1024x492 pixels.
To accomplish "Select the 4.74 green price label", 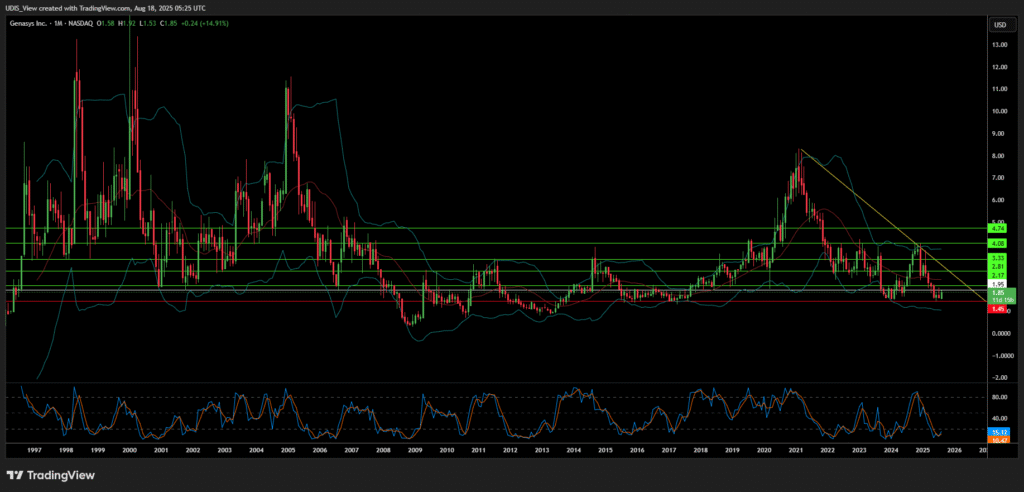I will point(998,229).
